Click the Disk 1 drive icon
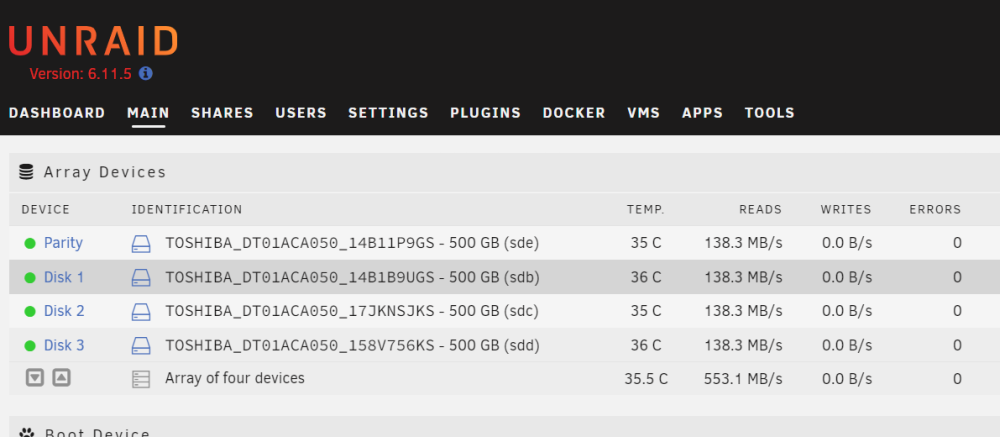Viewport: 1000px width, 437px height. [141, 278]
